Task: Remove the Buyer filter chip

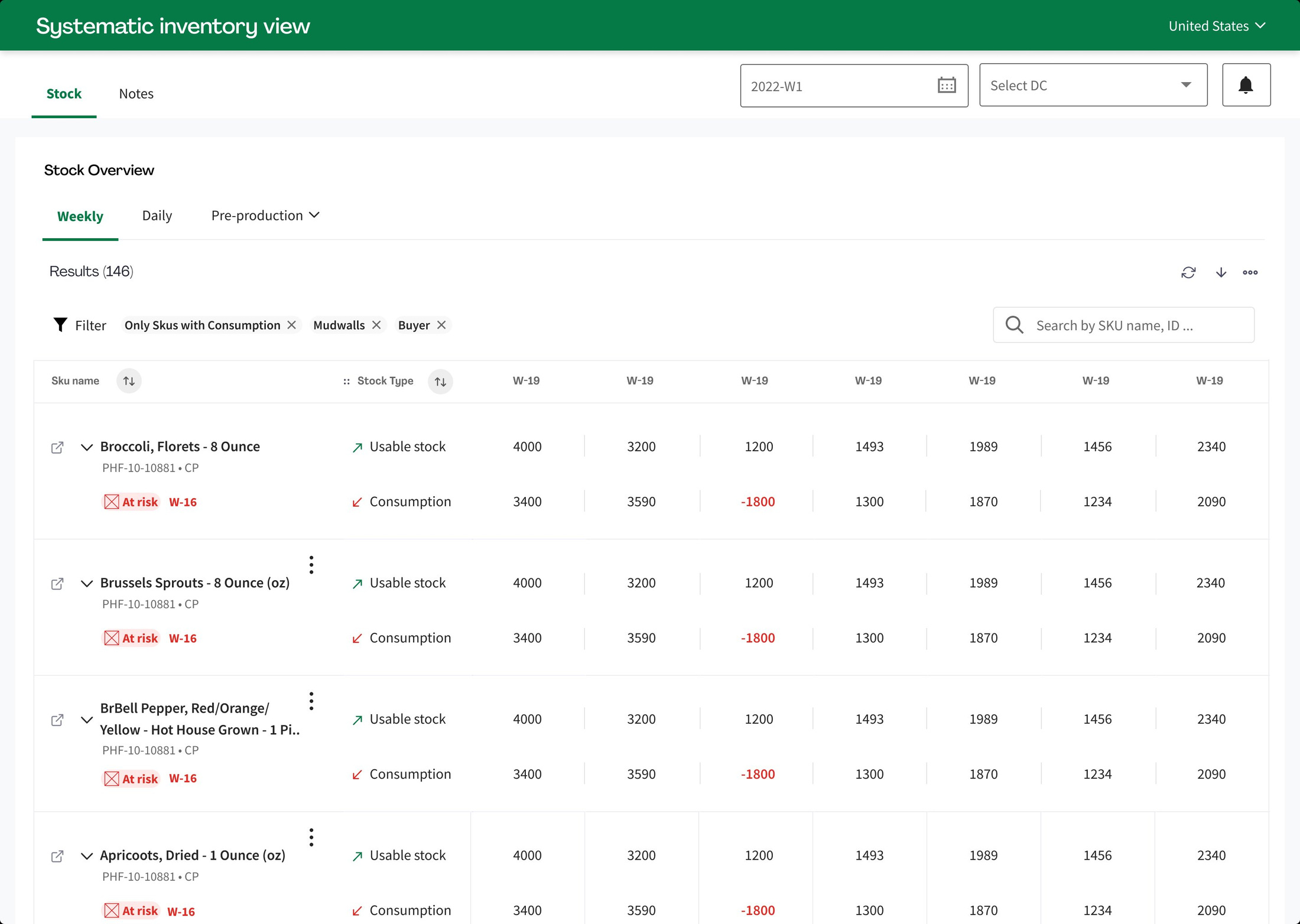Action: pos(441,325)
